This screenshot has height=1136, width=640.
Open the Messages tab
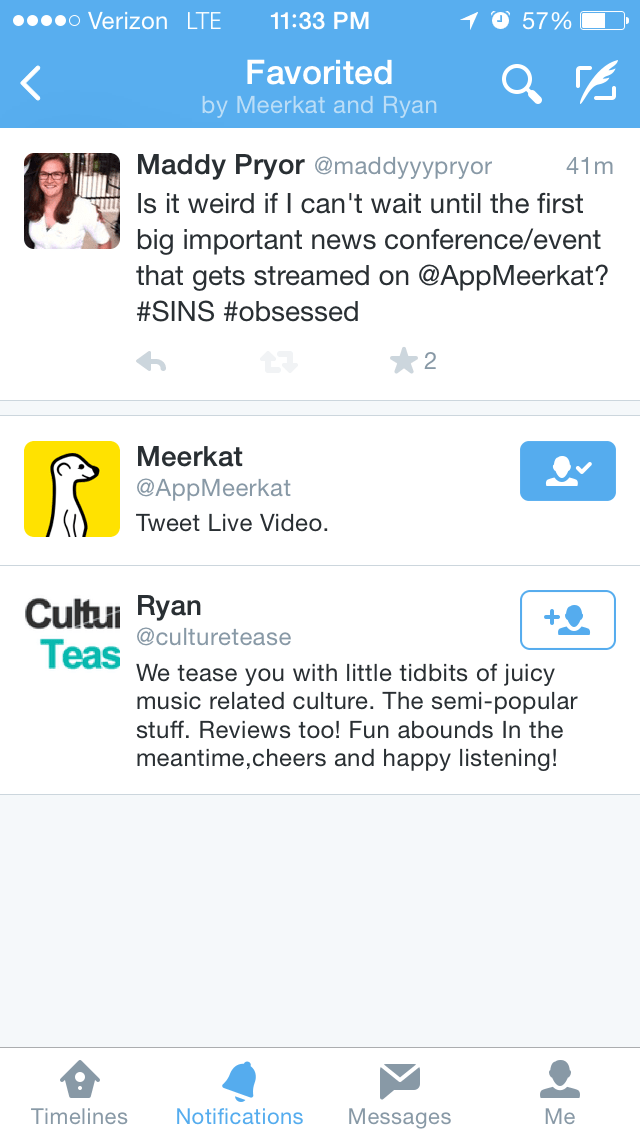[x=399, y=1093]
